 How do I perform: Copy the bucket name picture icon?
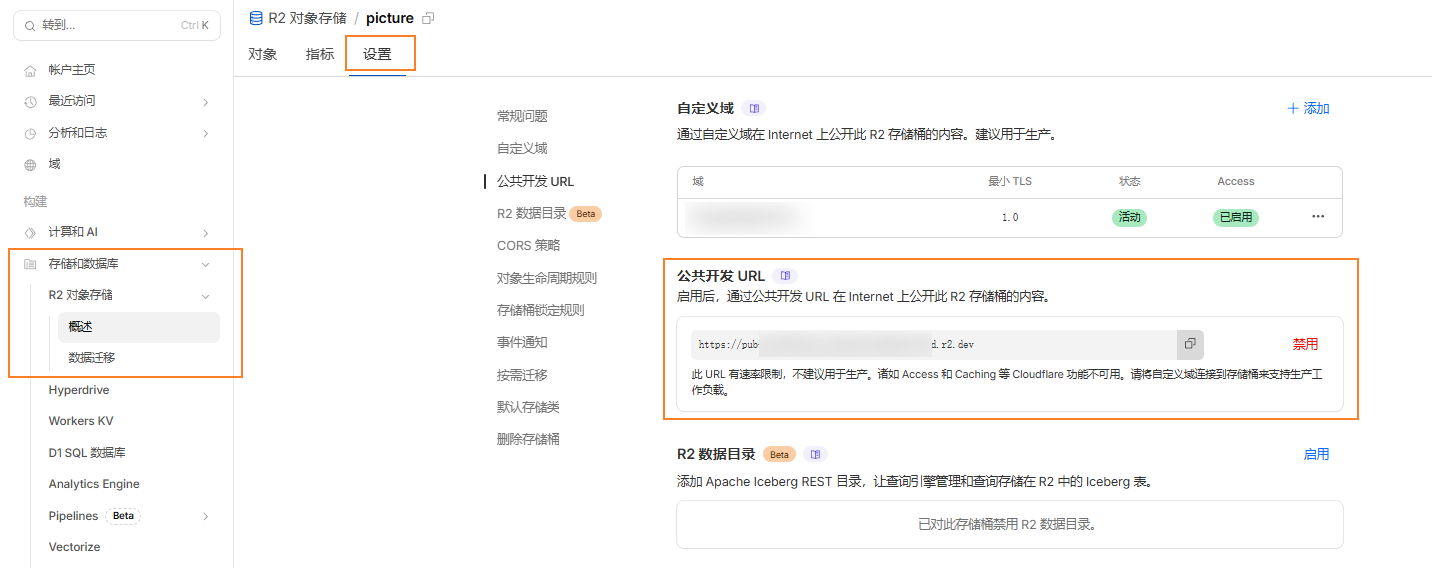(x=429, y=18)
